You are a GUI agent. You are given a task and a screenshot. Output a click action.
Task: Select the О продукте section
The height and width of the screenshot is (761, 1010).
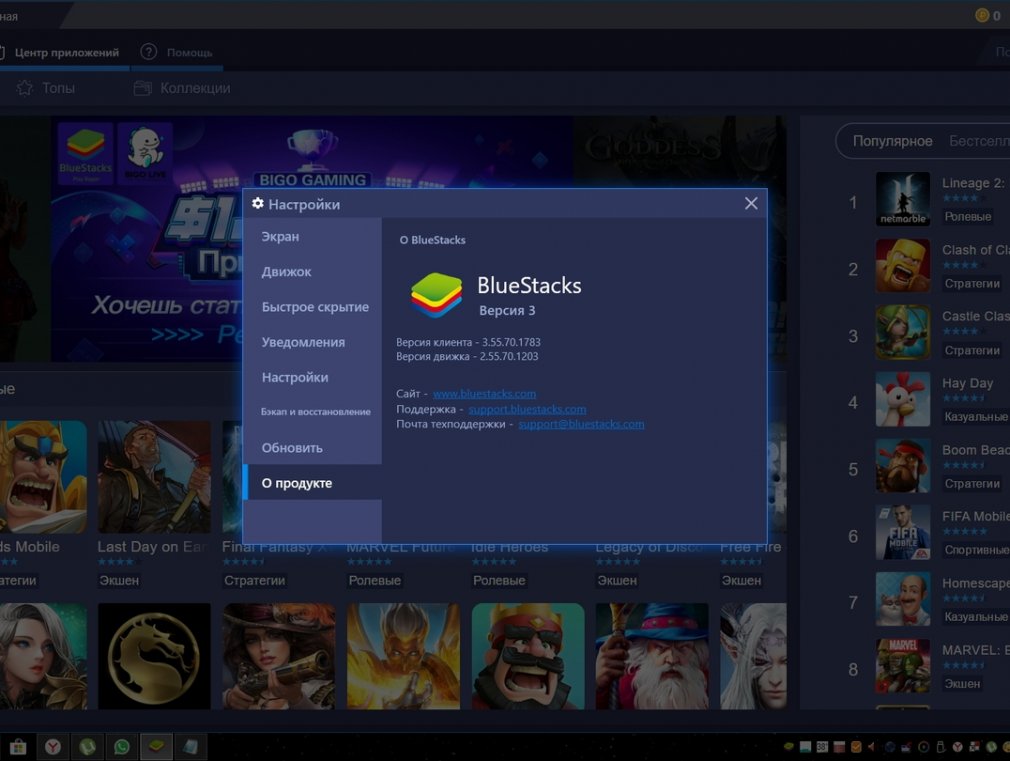tap(312, 483)
